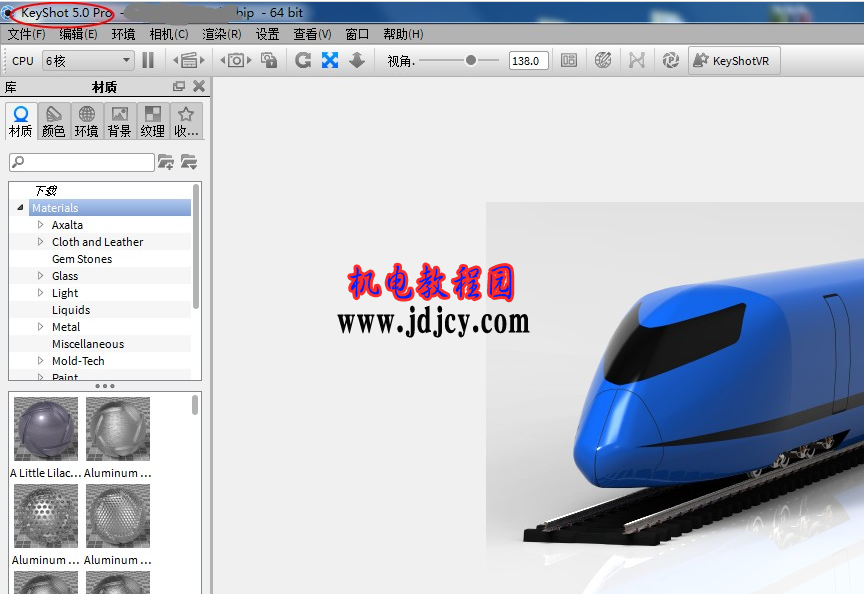The height and width of the screenshot is (599, 864).
Task: Select the Miscellaneous category
Action: pos(88,344)
